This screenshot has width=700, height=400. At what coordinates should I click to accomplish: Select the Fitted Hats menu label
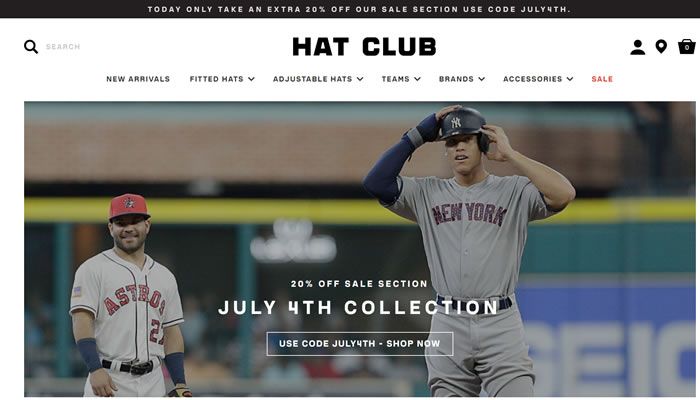(x=217, y=79)
